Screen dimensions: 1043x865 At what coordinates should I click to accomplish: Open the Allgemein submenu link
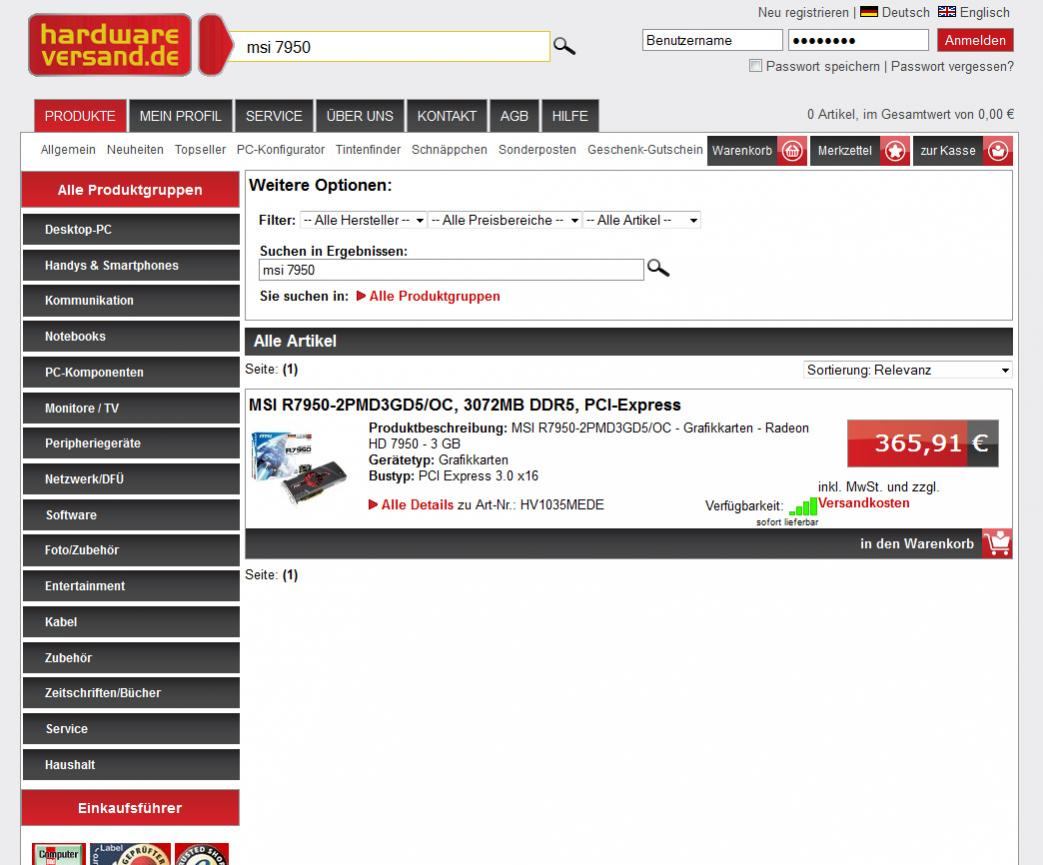point(68,150)
